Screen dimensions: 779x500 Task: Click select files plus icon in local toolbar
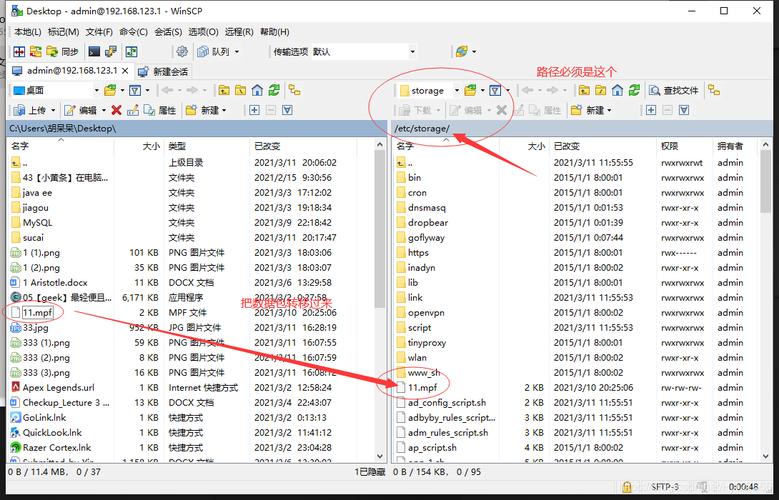[x=254, y=110]
